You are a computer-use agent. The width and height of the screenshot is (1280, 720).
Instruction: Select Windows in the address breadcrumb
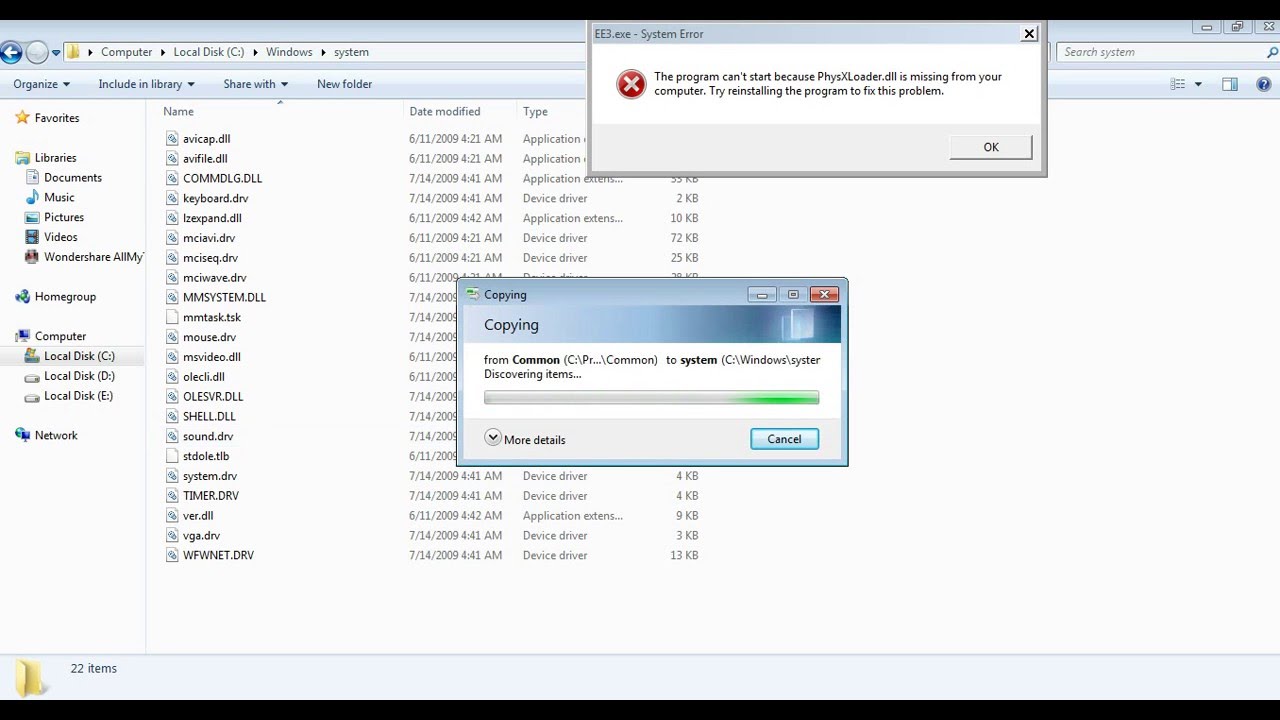click(x=289, y=52)
